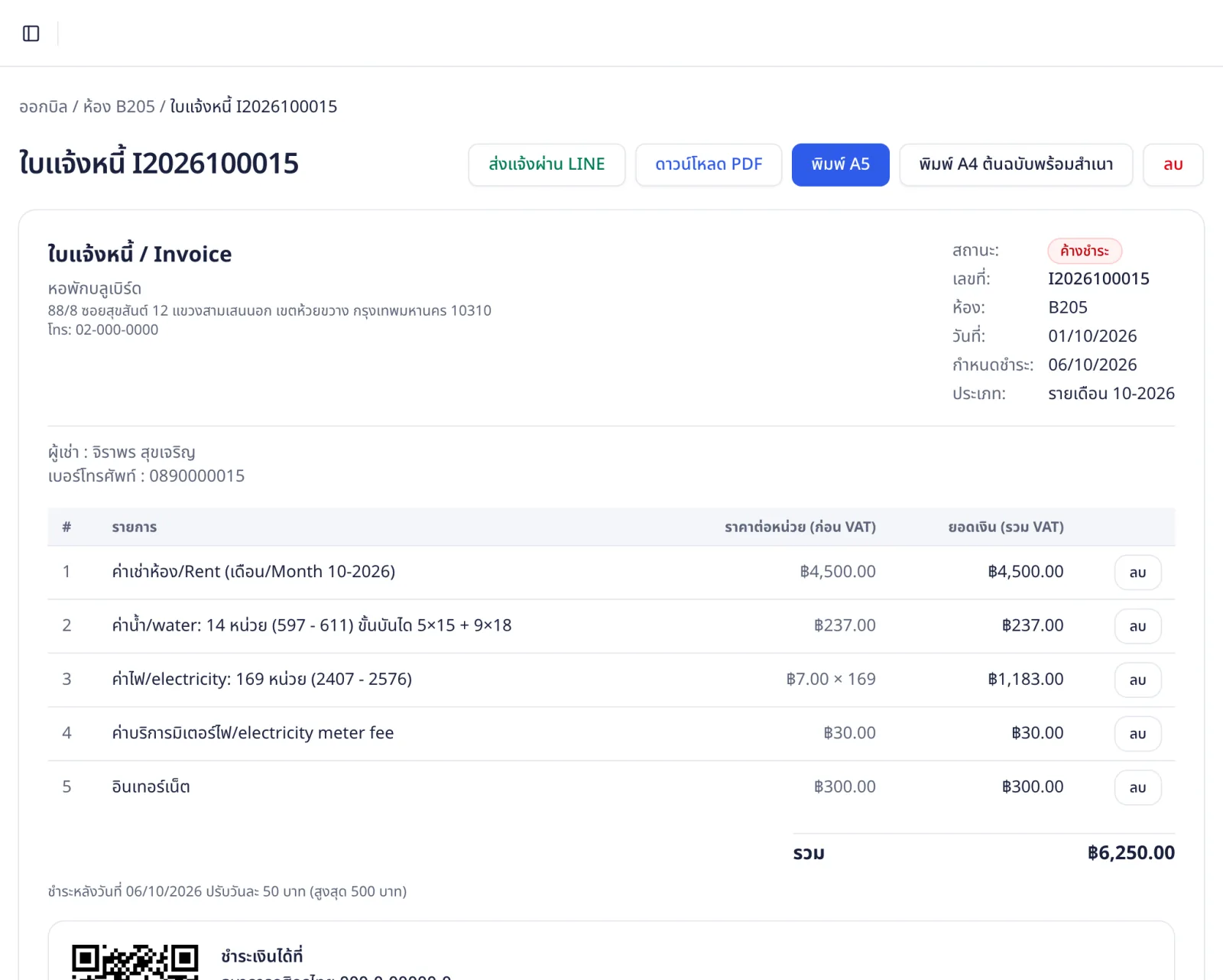This screenshot has width=1223, height=980.
Task: Select tenant name จิราพร สุขเจริญ
Action: pos(144,453)
